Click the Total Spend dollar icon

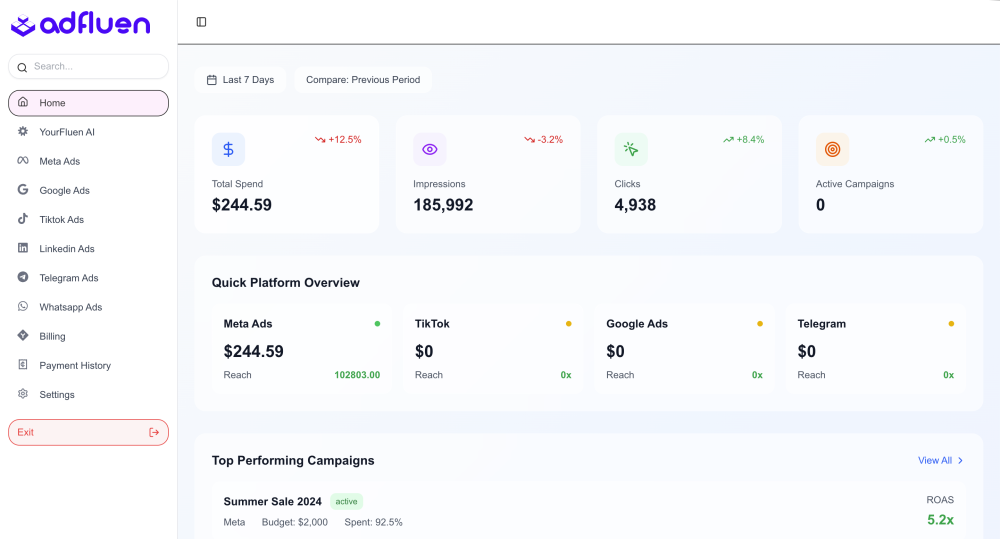[228, 149]
